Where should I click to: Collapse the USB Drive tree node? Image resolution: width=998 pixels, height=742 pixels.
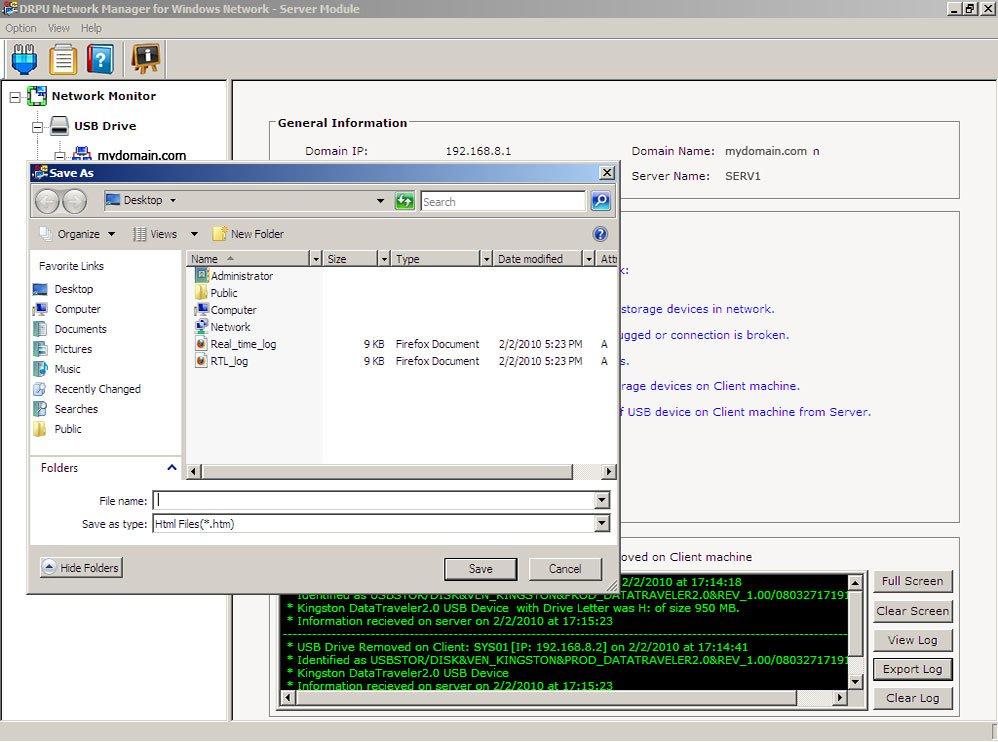[x=38, y=127]
